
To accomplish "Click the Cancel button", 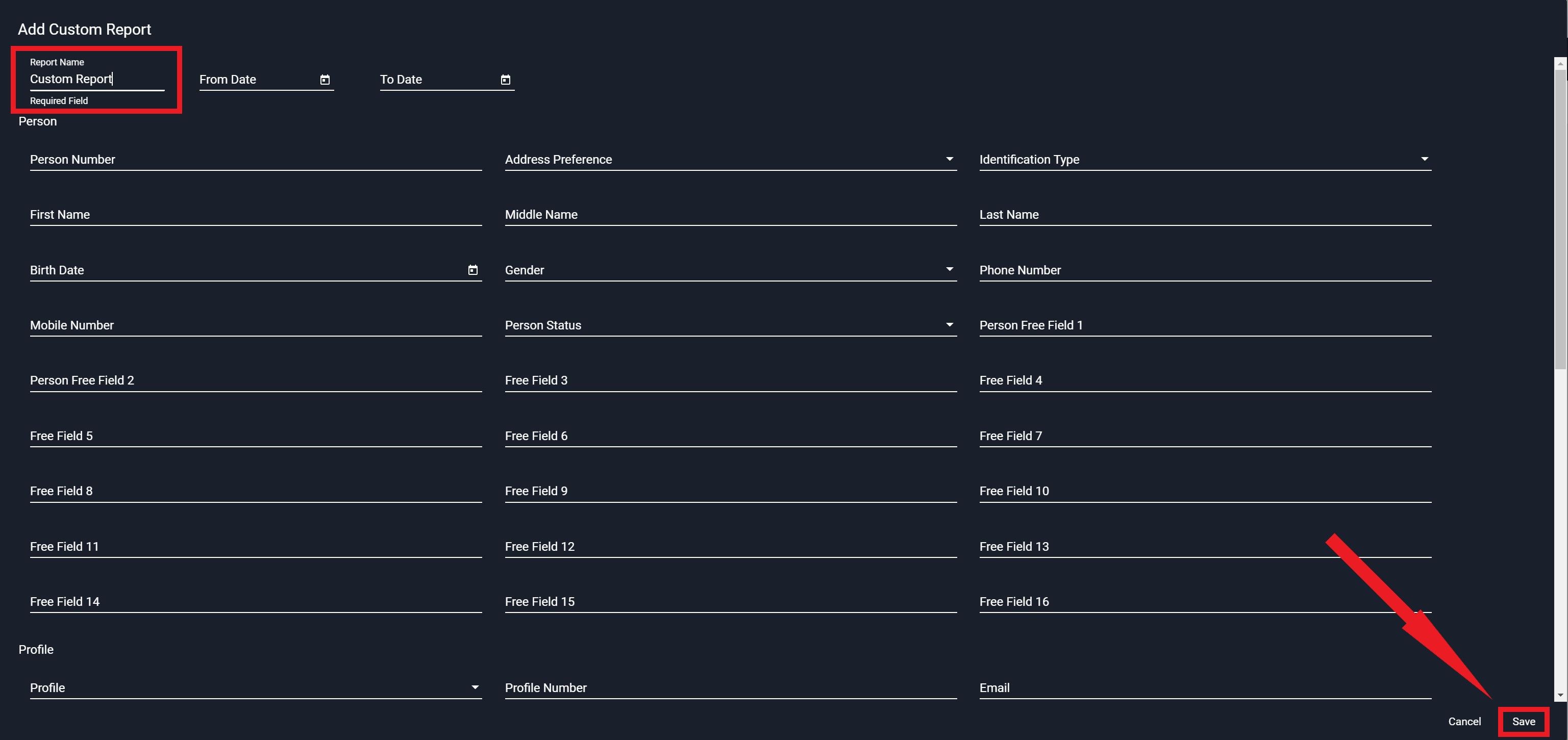I will [x=1464, y=722].
